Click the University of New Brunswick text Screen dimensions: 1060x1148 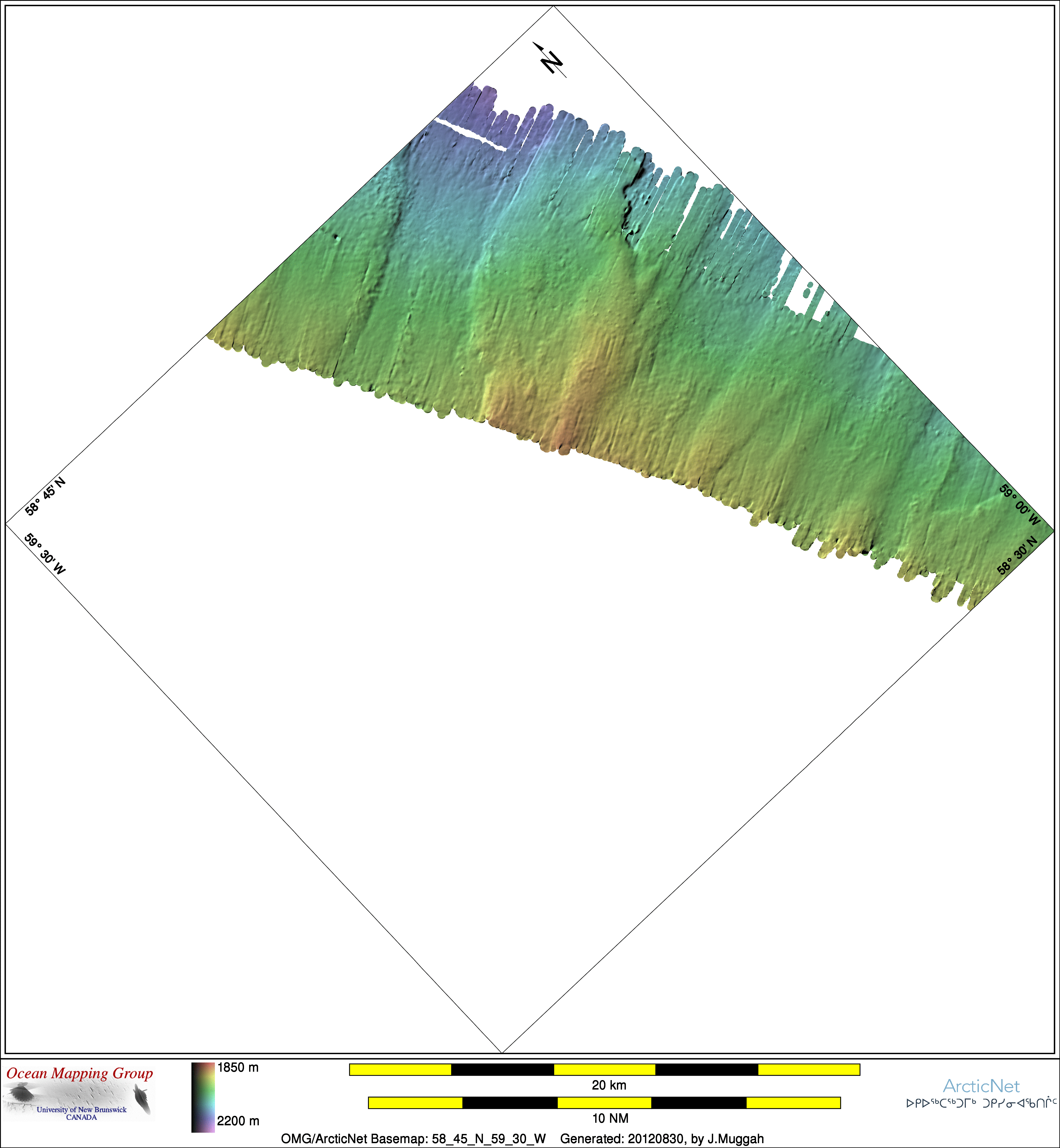click(x=81, y=1109)
